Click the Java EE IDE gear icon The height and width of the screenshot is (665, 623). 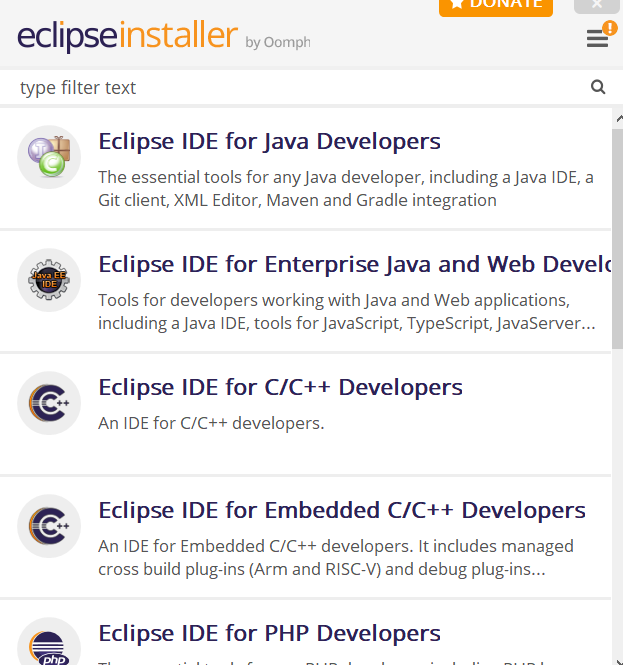pos(49,280)
